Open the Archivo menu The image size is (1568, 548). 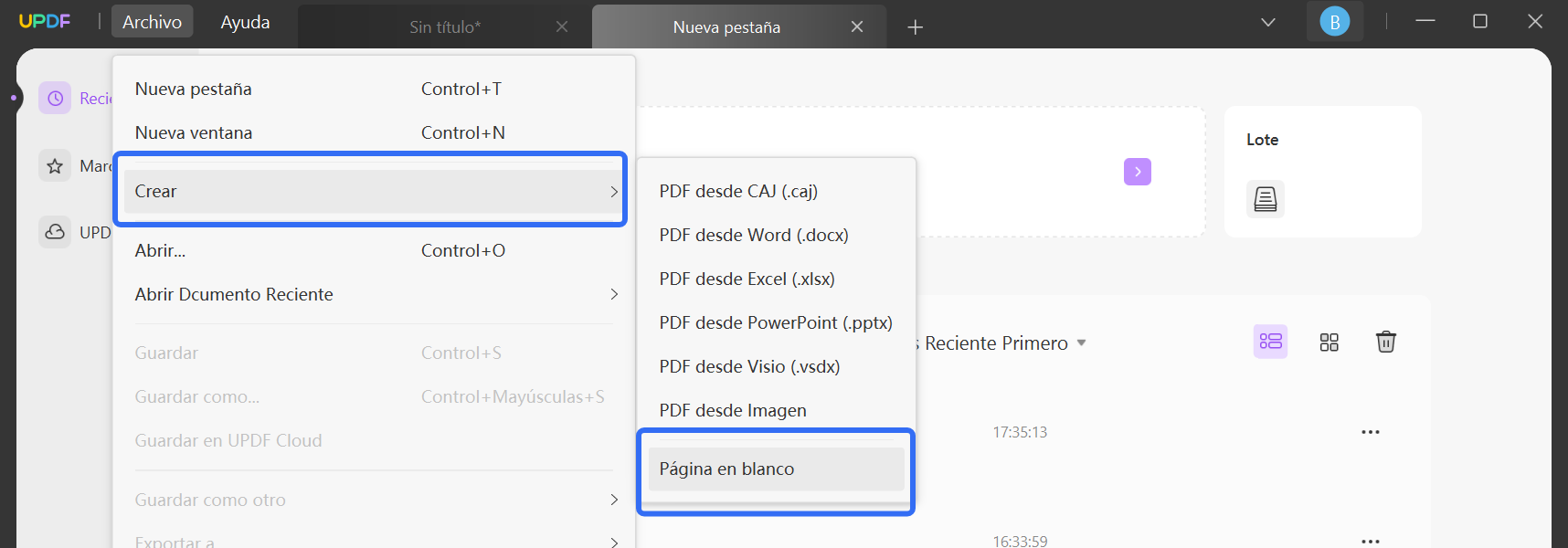point(152,20)
